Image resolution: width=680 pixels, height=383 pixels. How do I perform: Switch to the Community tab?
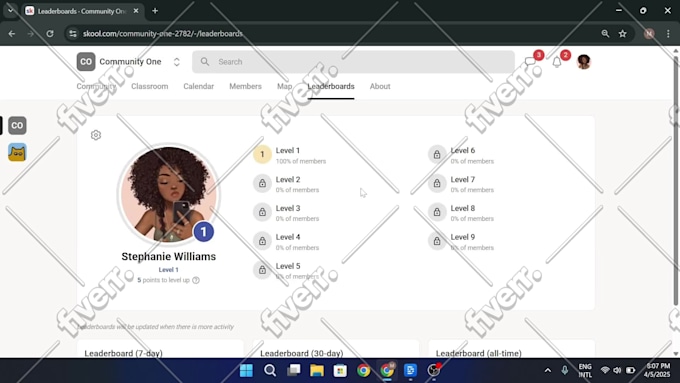[x=96, y=86]
